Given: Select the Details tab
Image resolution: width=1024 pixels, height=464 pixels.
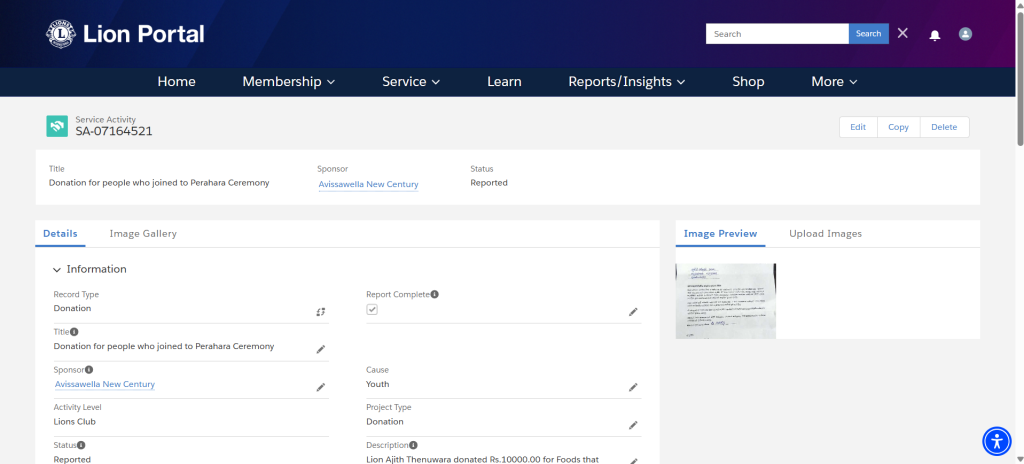Looking at the screenshot, I should (x=60, y=233).
